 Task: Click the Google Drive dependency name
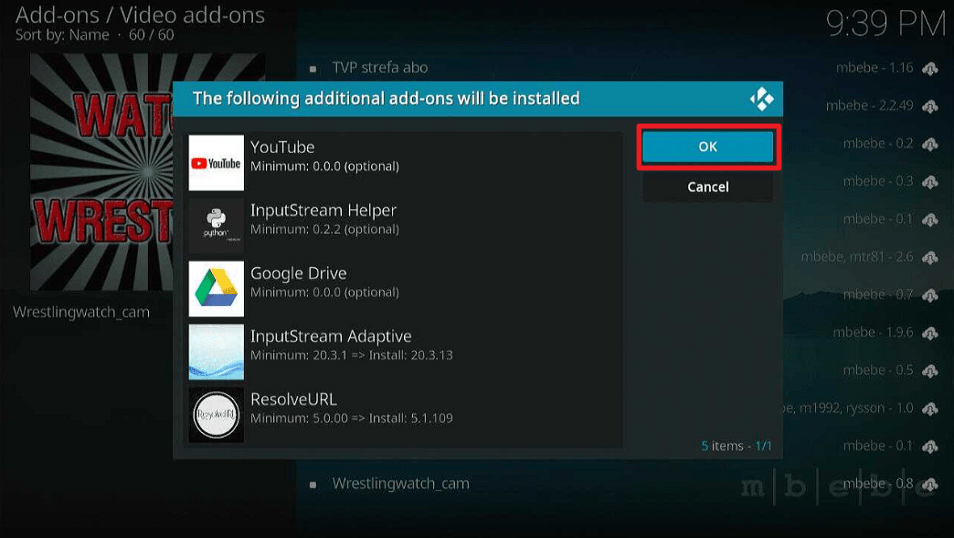click(x=298, y=273)
